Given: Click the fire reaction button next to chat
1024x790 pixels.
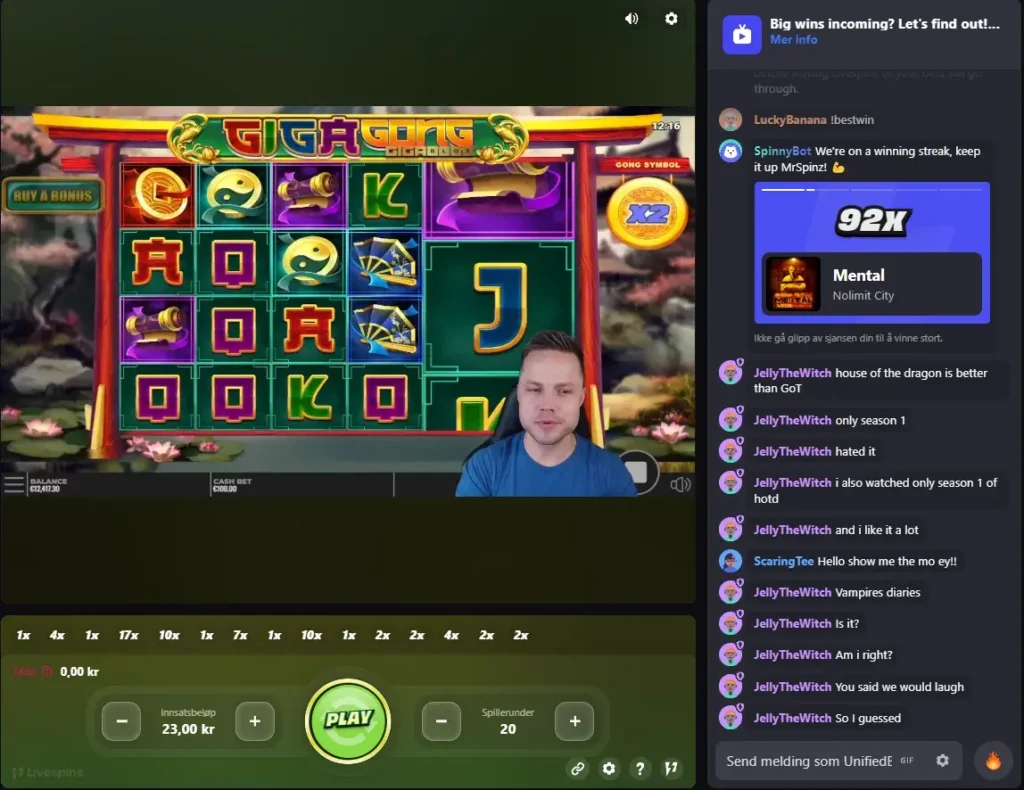Looking at the screenshot, I should coord(991,760).
